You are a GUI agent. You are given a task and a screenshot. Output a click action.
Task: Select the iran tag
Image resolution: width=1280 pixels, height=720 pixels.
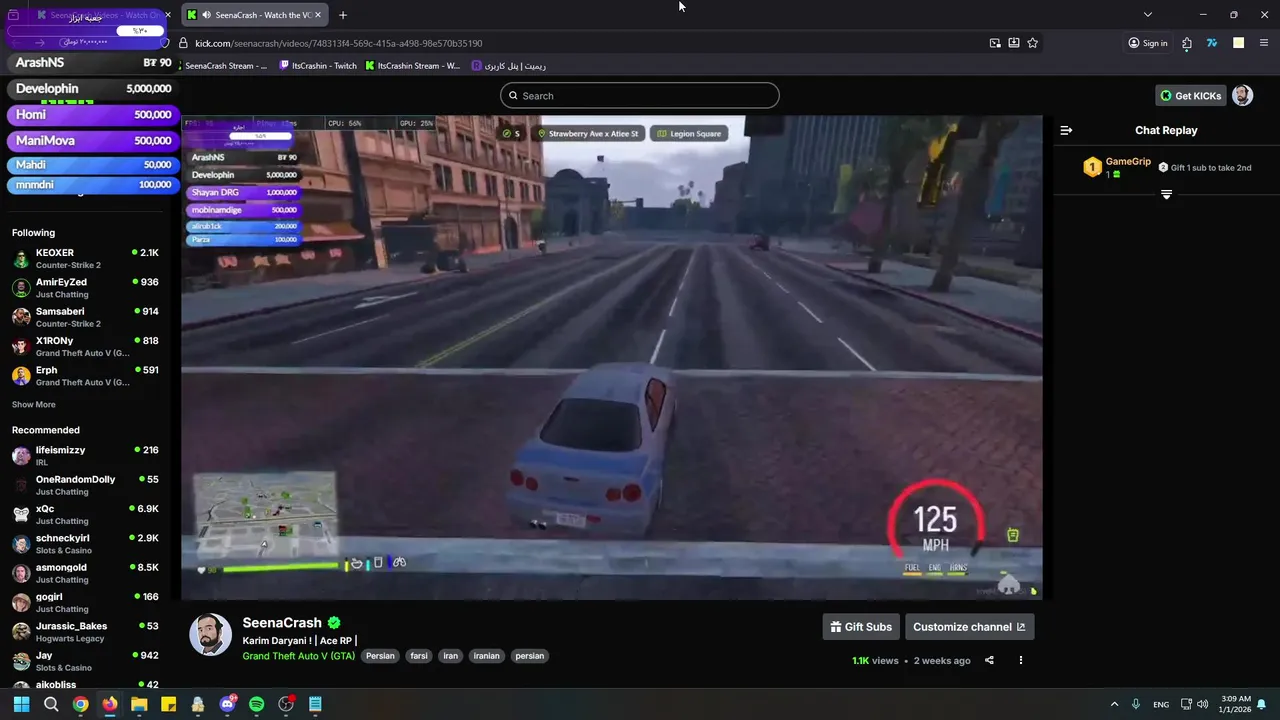tap(451, 656)
